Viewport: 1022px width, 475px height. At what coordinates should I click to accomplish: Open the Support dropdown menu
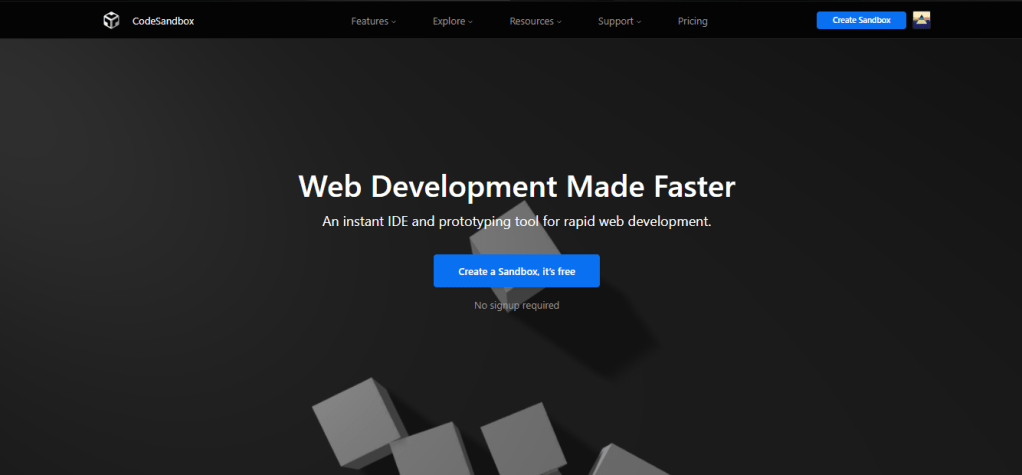point(615,21)
